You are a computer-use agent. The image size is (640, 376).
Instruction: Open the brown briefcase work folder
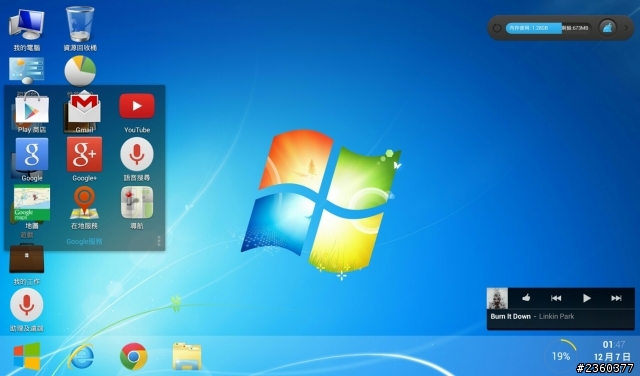pos(27,259)
